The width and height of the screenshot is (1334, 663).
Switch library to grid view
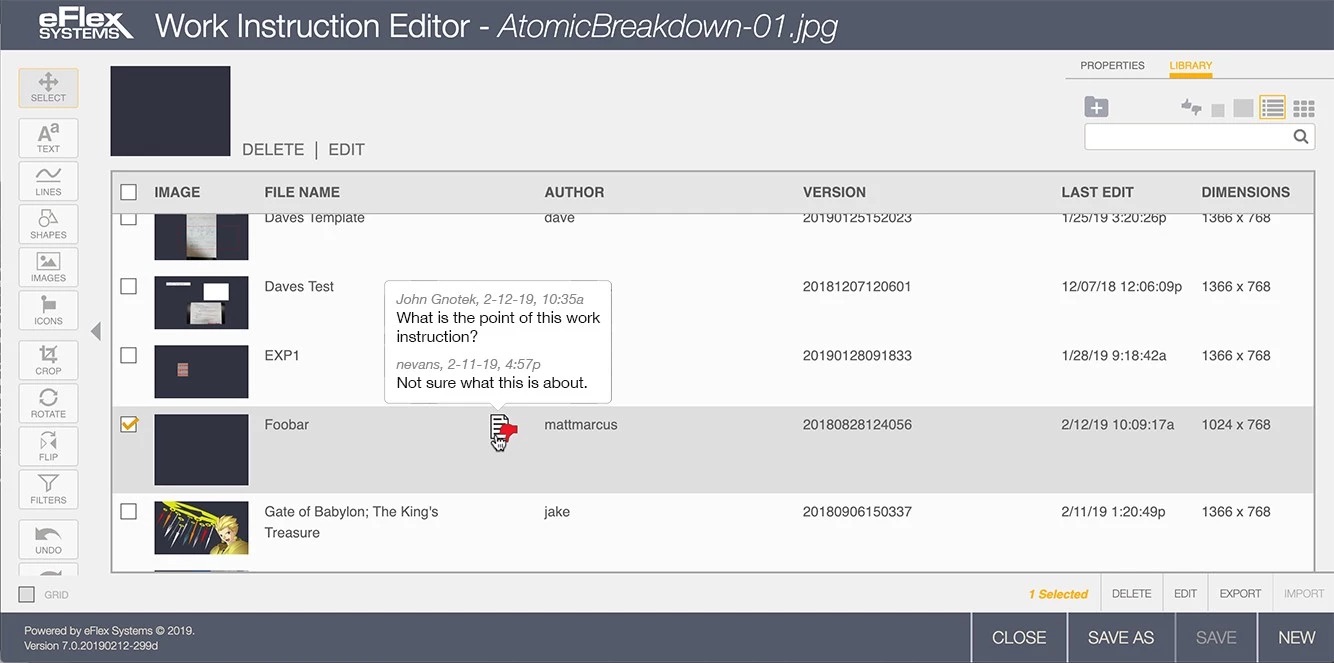click(1303, 108)
